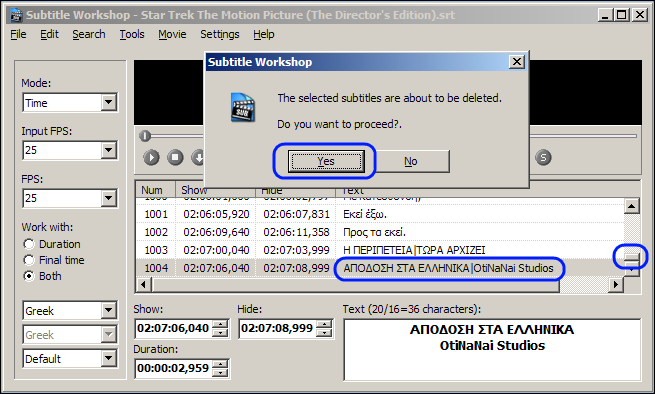
Task: Click the Num column header
Action: (155, 189)
